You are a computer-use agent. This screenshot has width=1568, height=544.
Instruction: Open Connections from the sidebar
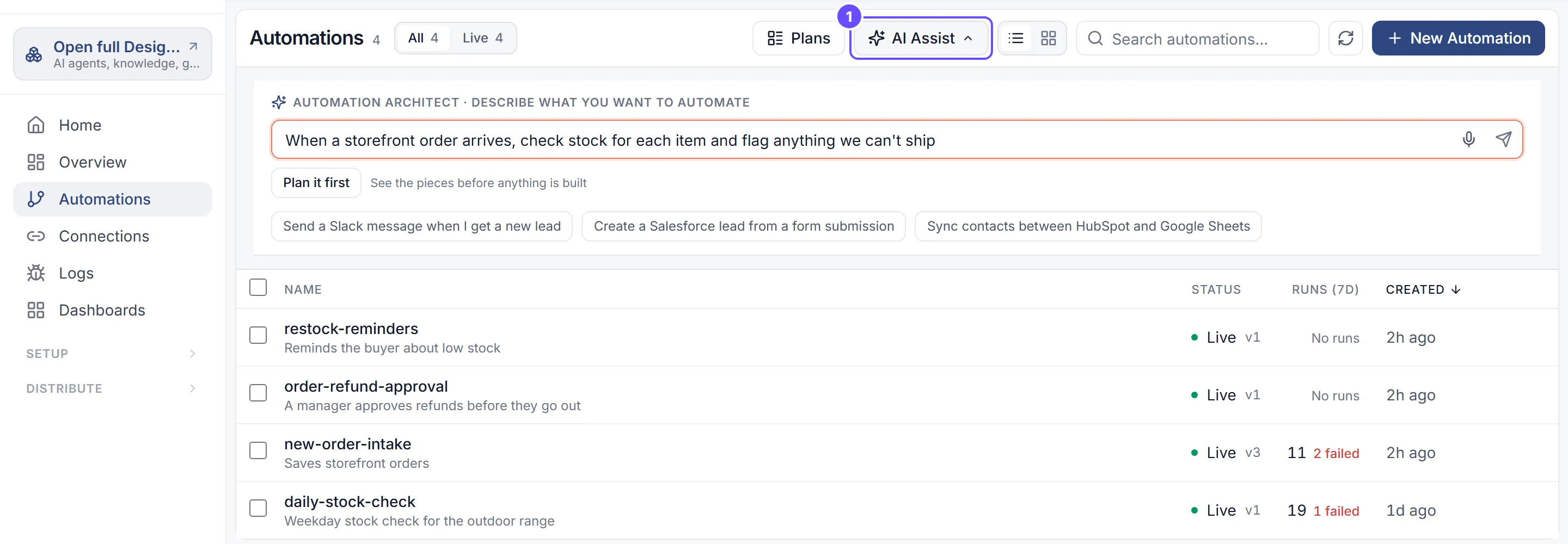coord(113,236)
